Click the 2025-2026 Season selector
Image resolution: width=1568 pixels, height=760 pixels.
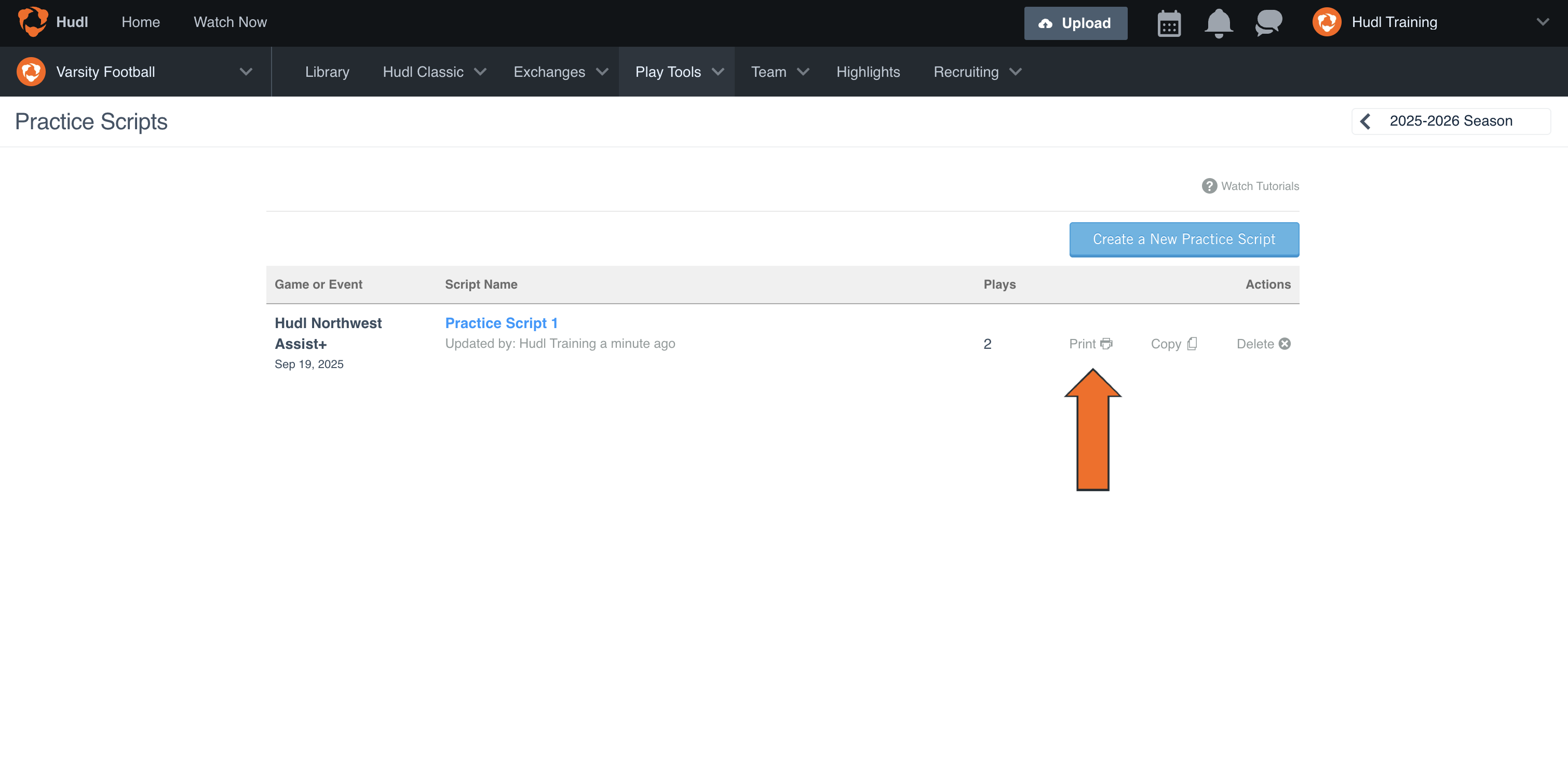[1451, 121]
